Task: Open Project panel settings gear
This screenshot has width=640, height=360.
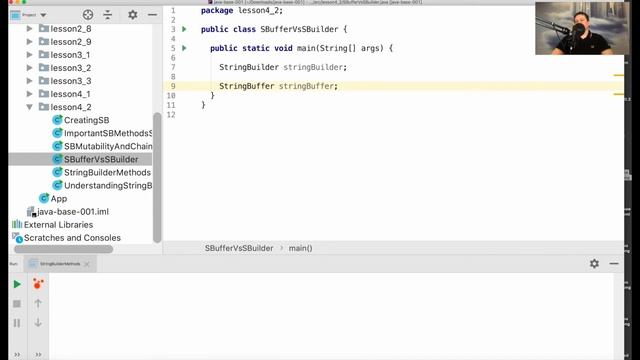Action: pos(133,15)
